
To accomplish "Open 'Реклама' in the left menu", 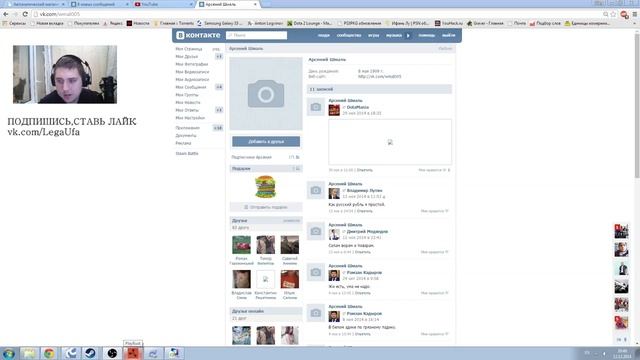I will point(183,143).
